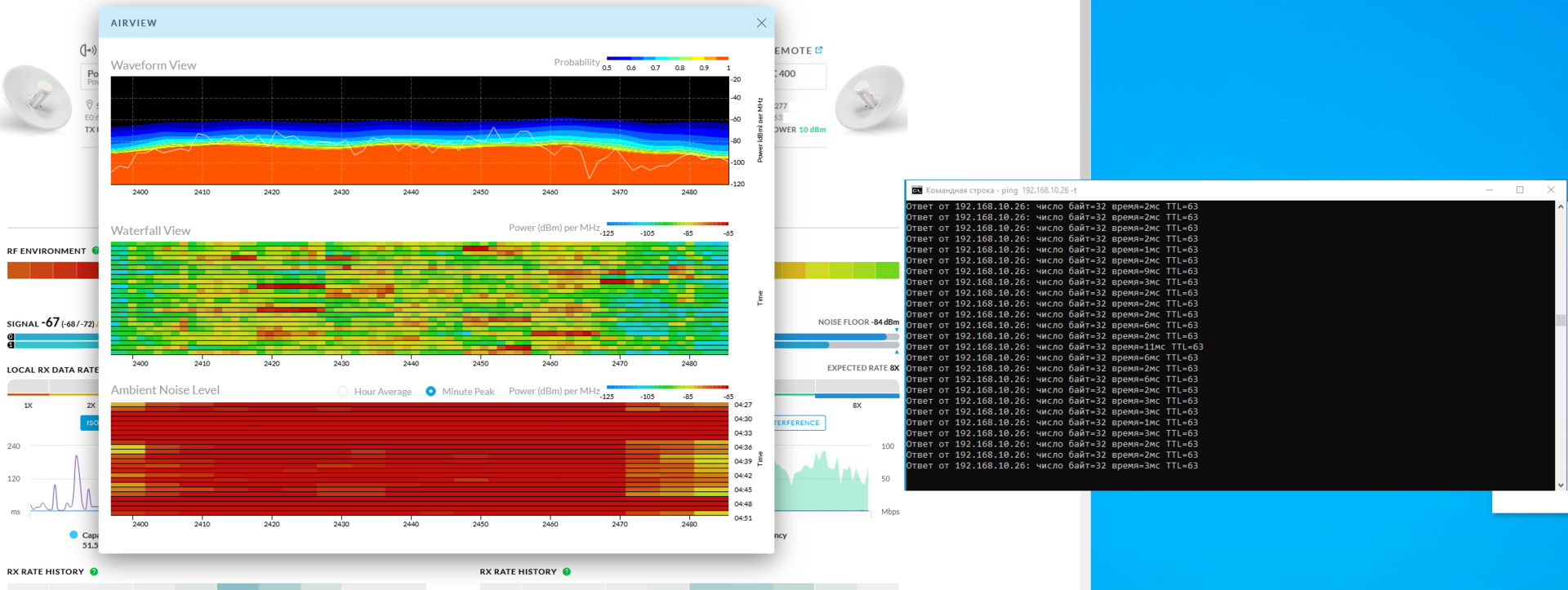
Task: Click the local dish antenna image
Action: (37, 100)
